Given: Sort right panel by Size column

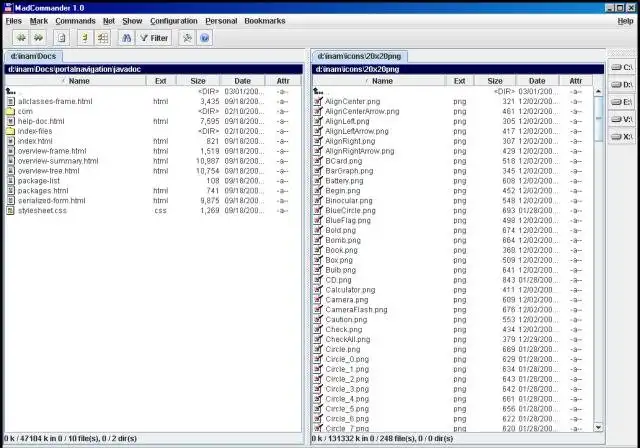Looking at the screenshot, I should click(495, 81).
